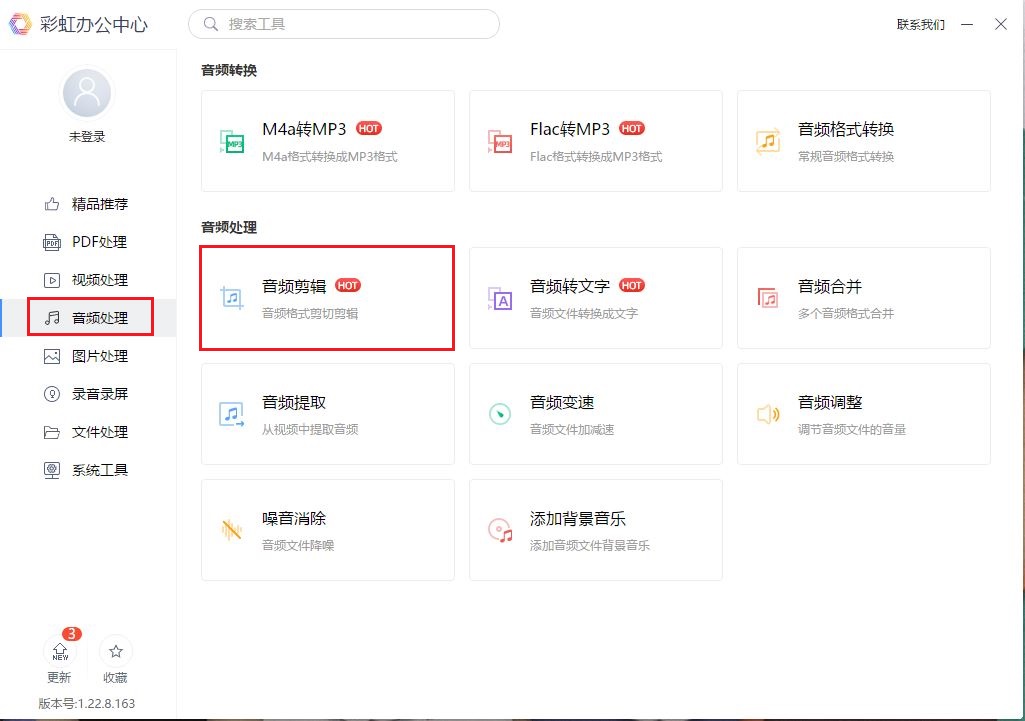Screen dimensions: 1025x721
Task: Launch the 音频变速 speed change tool
Action: pyautogui.click(x=595, y=413)
